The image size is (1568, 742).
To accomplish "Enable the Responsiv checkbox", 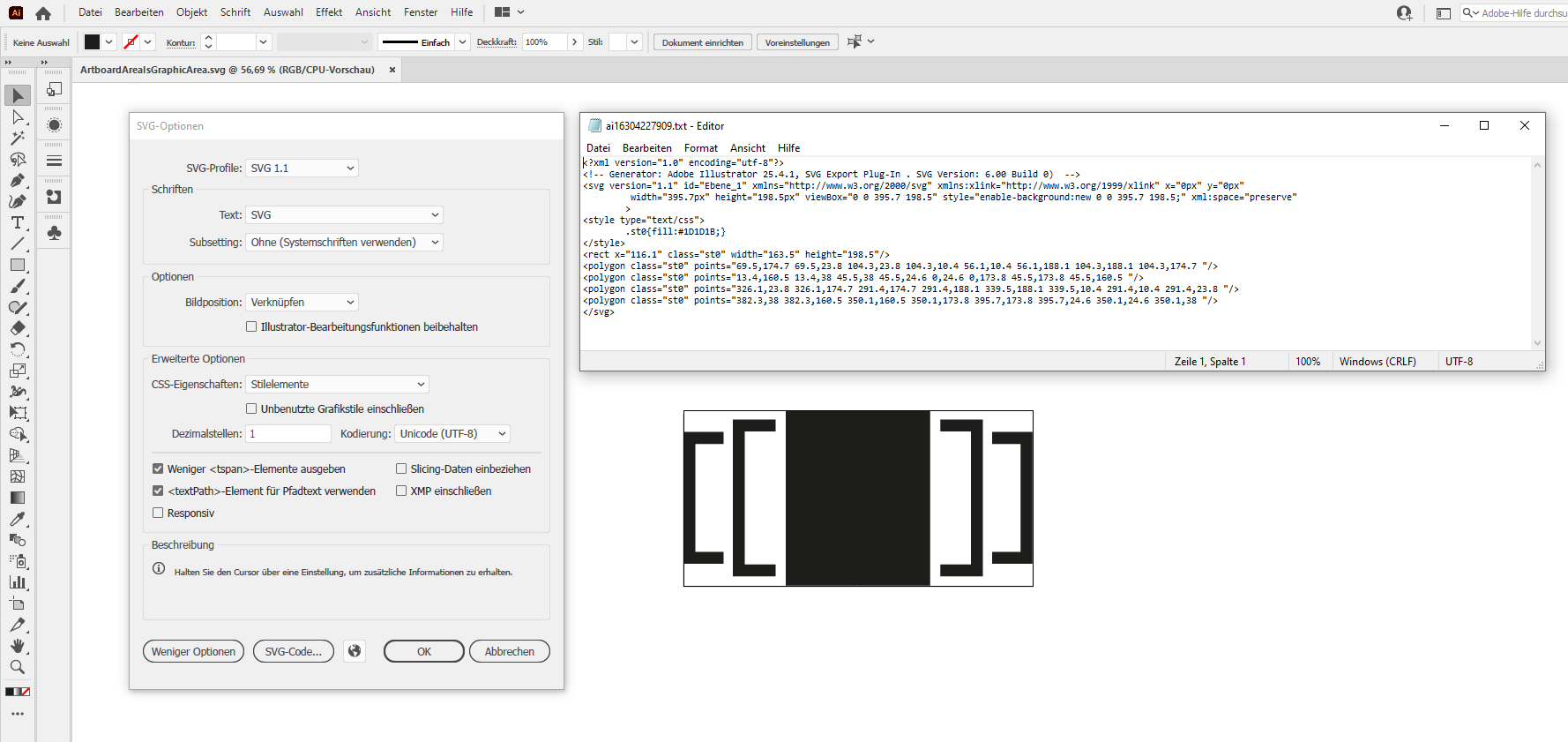I will coord(159,513).
